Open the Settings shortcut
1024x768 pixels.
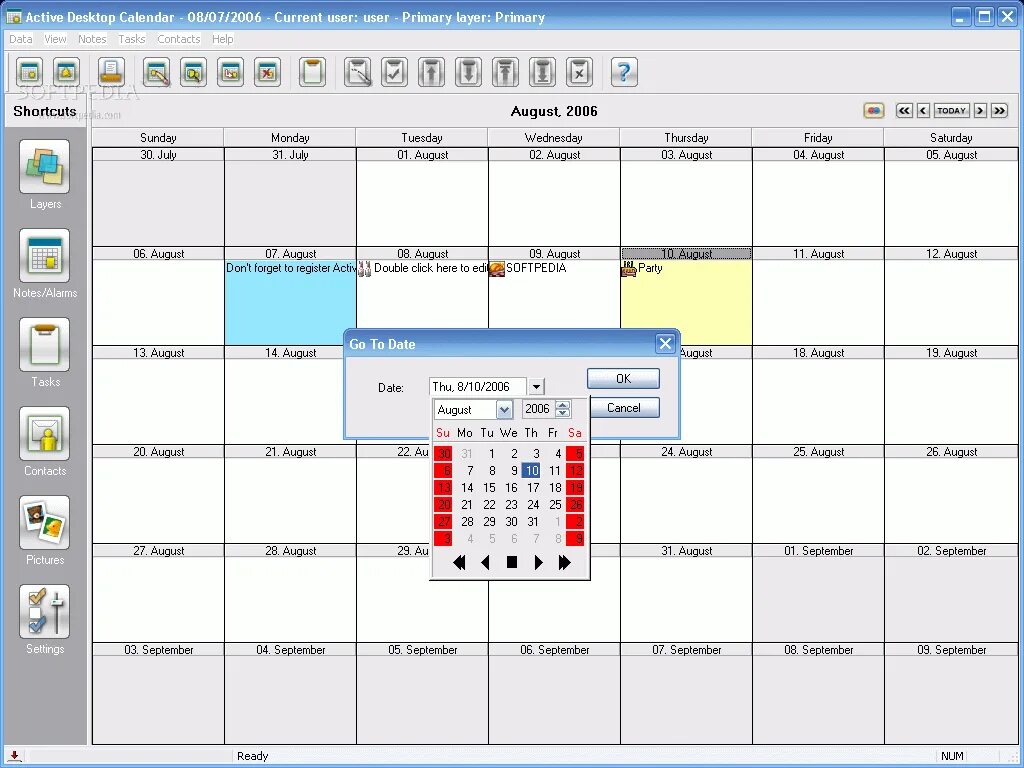pos(44,611)
